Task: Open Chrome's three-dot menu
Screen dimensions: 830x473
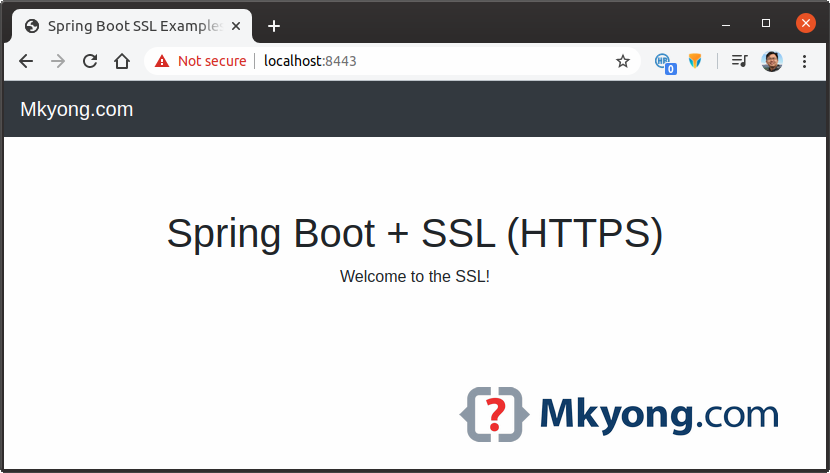Action: coord(804,61)
